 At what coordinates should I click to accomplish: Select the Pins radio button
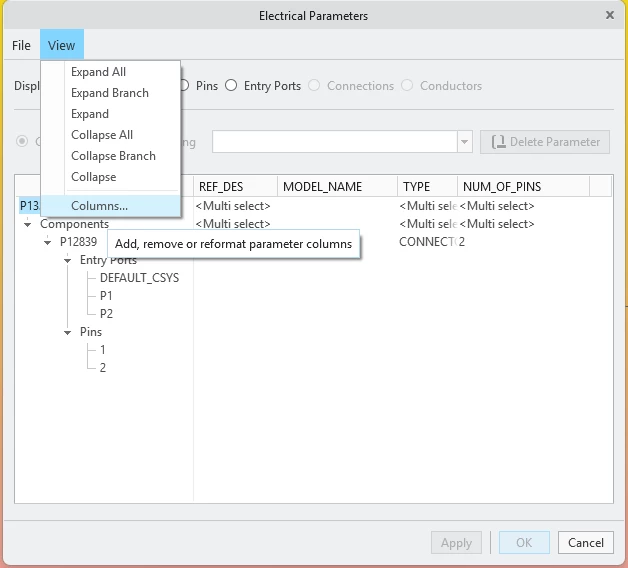pos(184,85)
